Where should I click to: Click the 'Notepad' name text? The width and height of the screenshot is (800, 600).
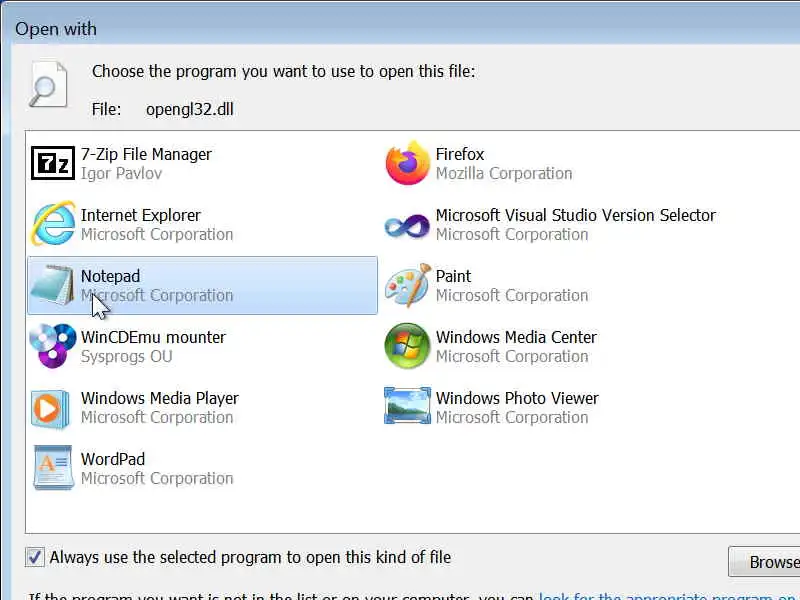(x=110, y=276)
